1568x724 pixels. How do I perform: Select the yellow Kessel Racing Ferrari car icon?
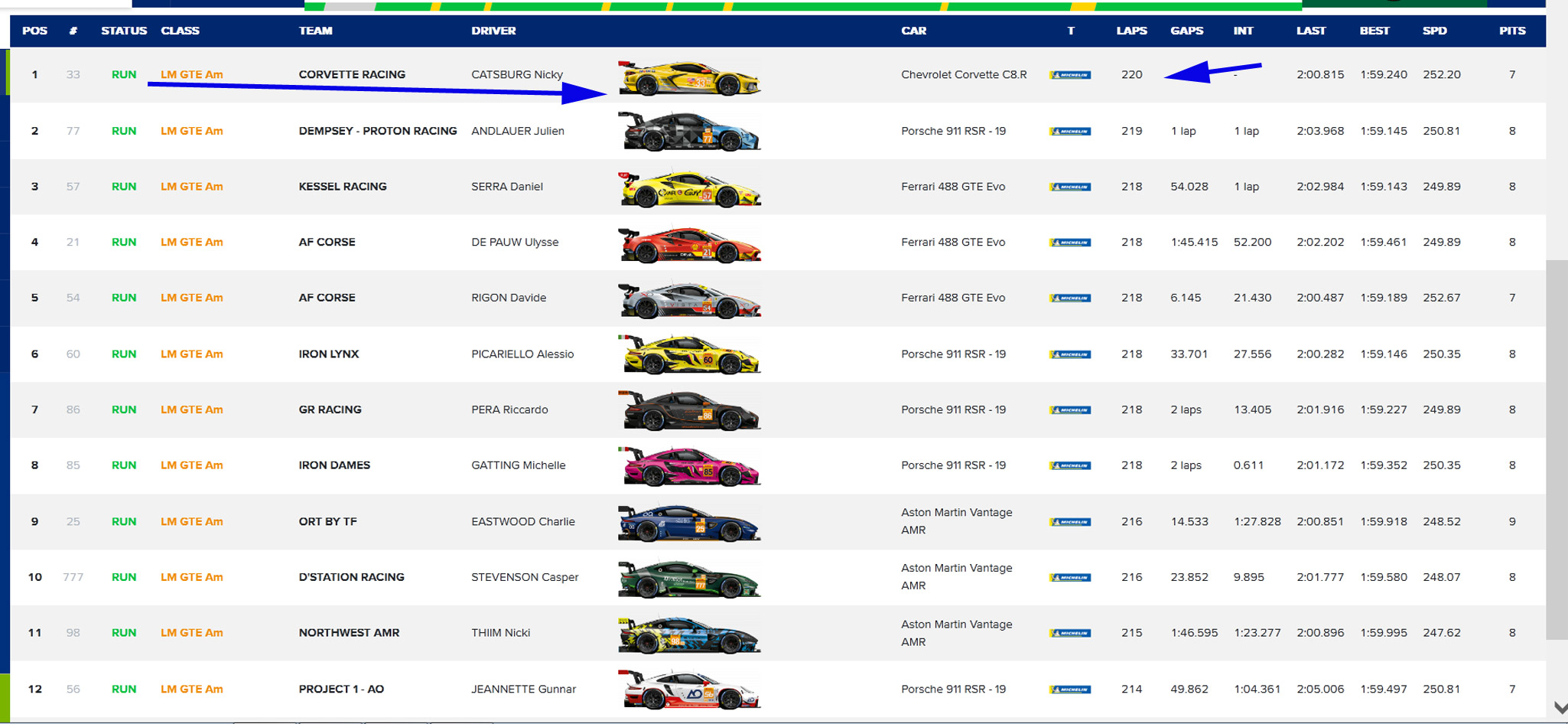tap(688, 189)
